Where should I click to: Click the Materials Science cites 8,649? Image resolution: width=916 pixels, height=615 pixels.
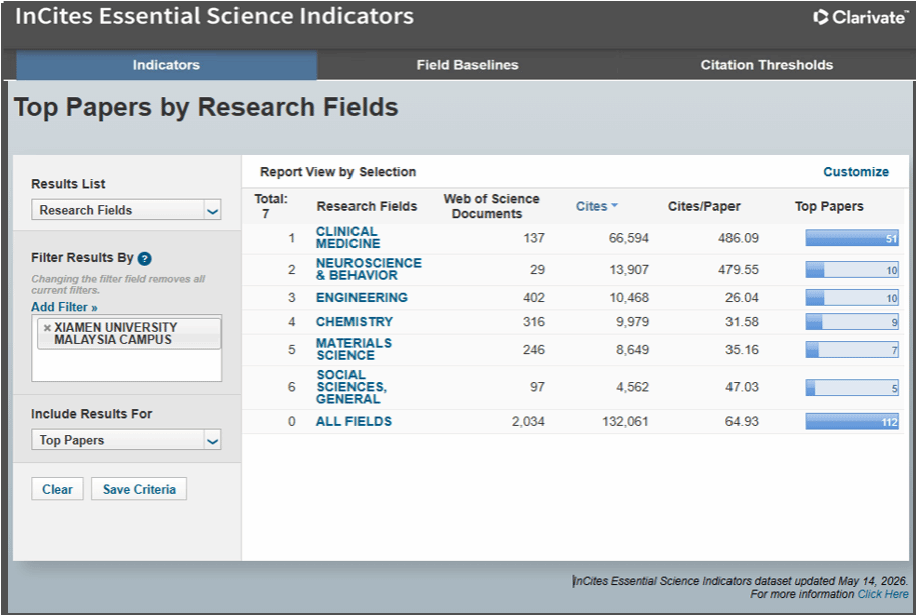click(632, 349)
